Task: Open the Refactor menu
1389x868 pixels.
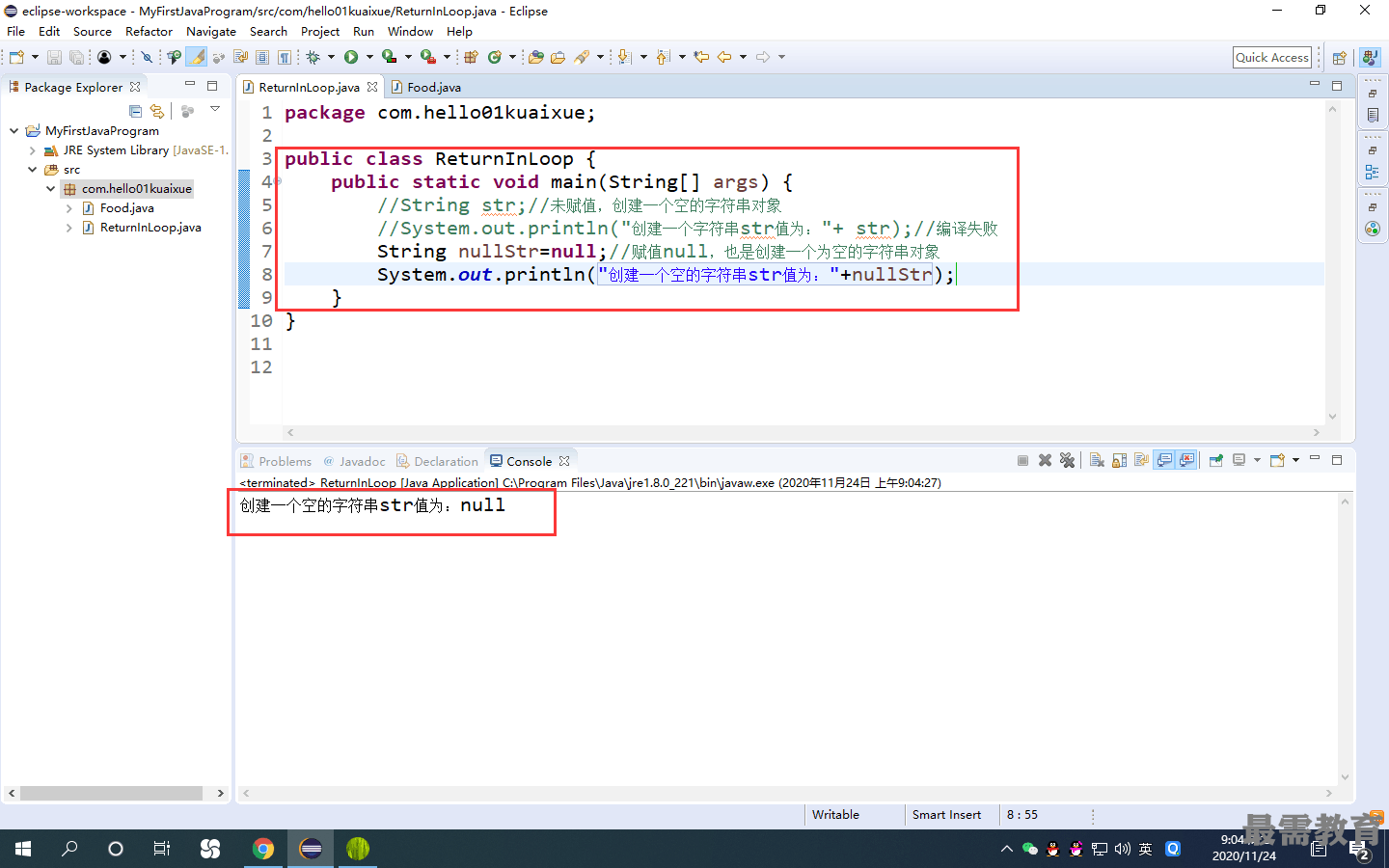Action: coord(149,32)
